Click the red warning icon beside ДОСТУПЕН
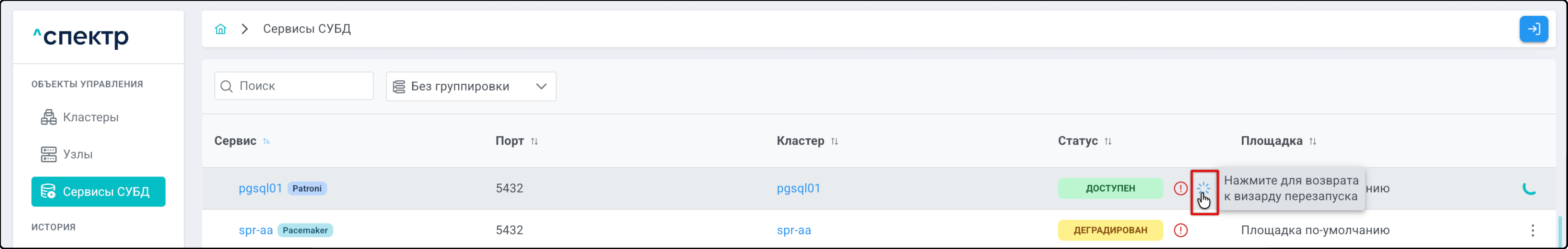Image resolution: width=1568 pixels, height=249 pixels. click(x=1180, y=189)
